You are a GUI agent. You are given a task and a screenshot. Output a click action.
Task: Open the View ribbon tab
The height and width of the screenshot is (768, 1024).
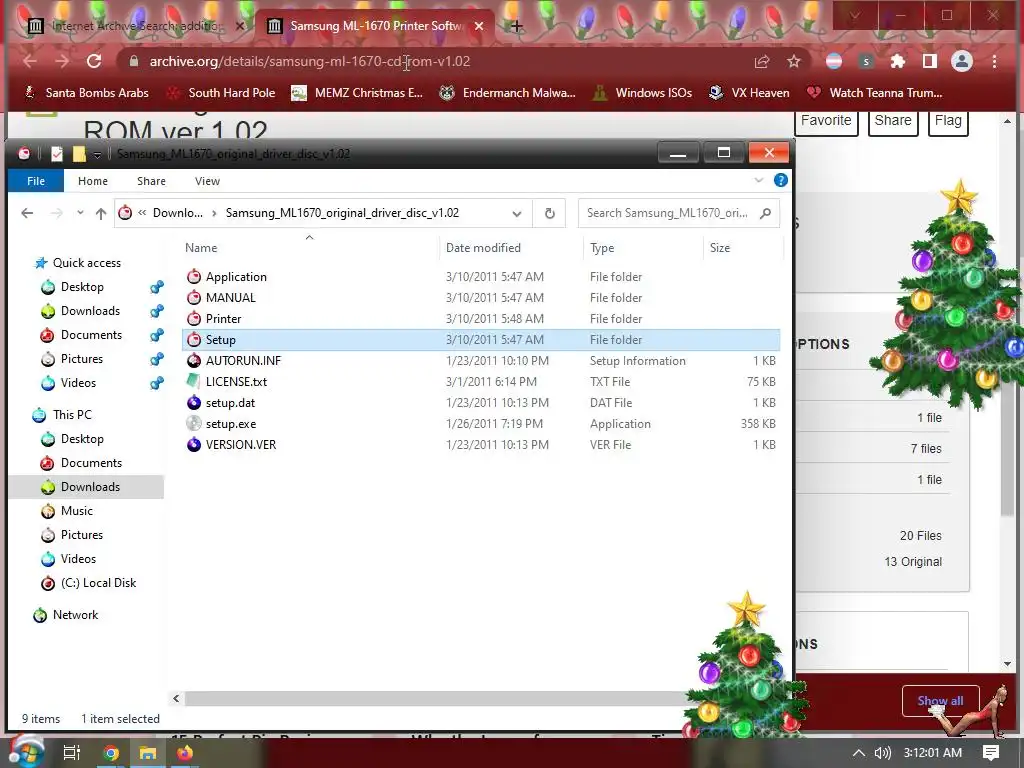click(x=207, y=181)
